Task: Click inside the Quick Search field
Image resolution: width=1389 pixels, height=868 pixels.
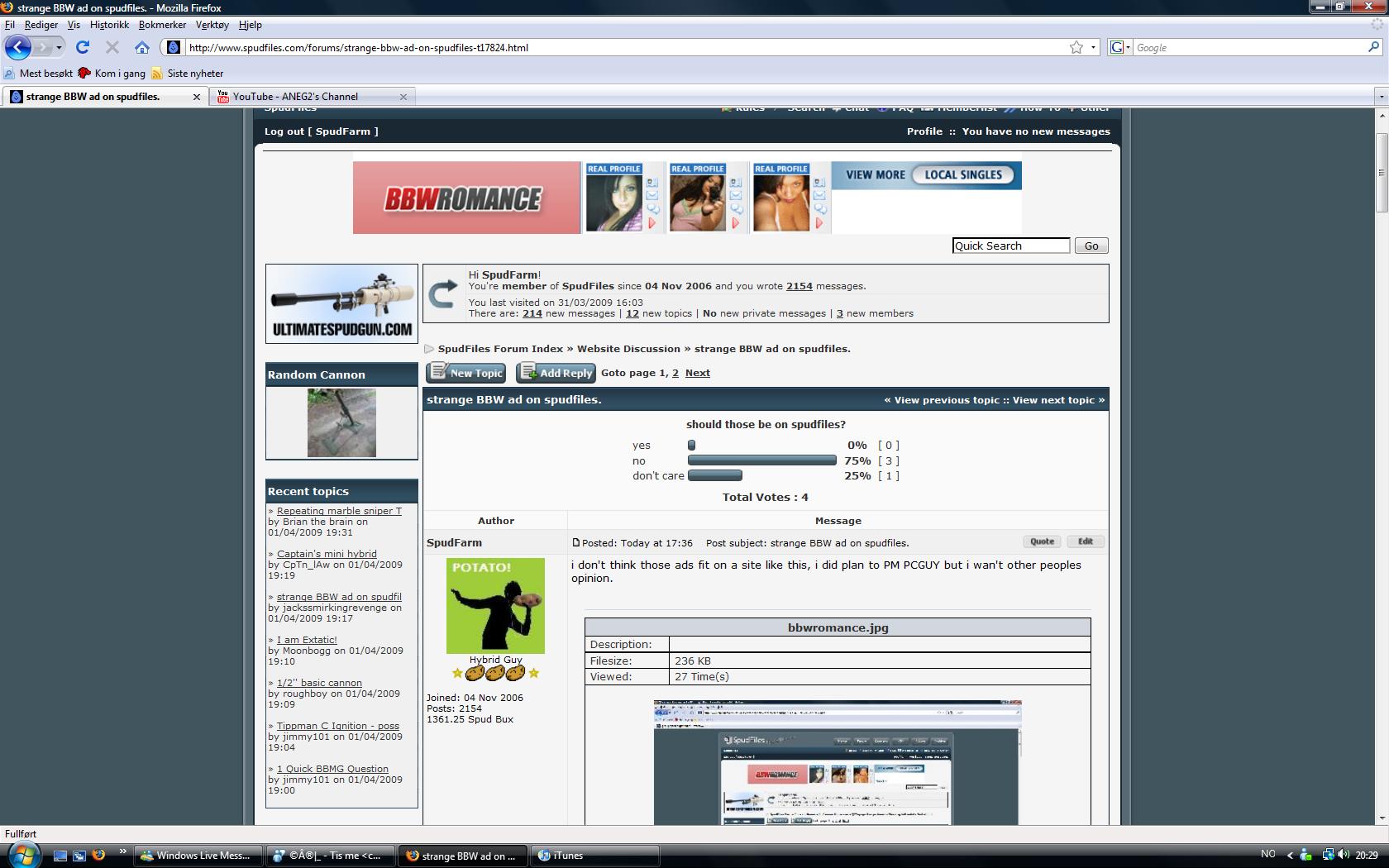Action: click(1010, 246)
